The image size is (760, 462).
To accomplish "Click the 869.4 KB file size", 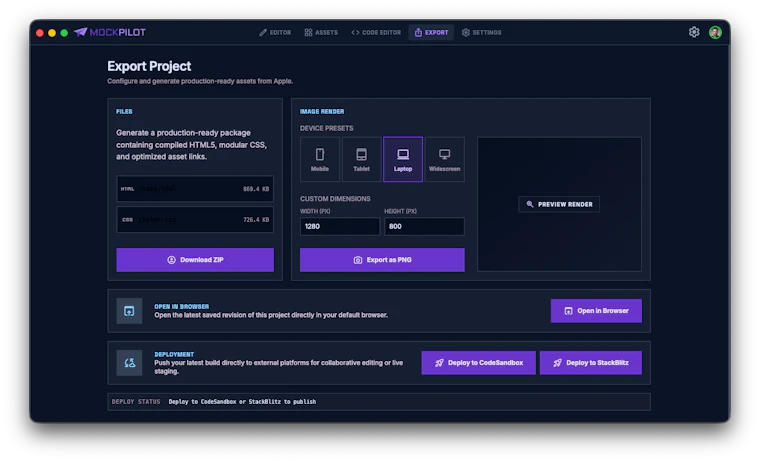I will pos(256,189).
